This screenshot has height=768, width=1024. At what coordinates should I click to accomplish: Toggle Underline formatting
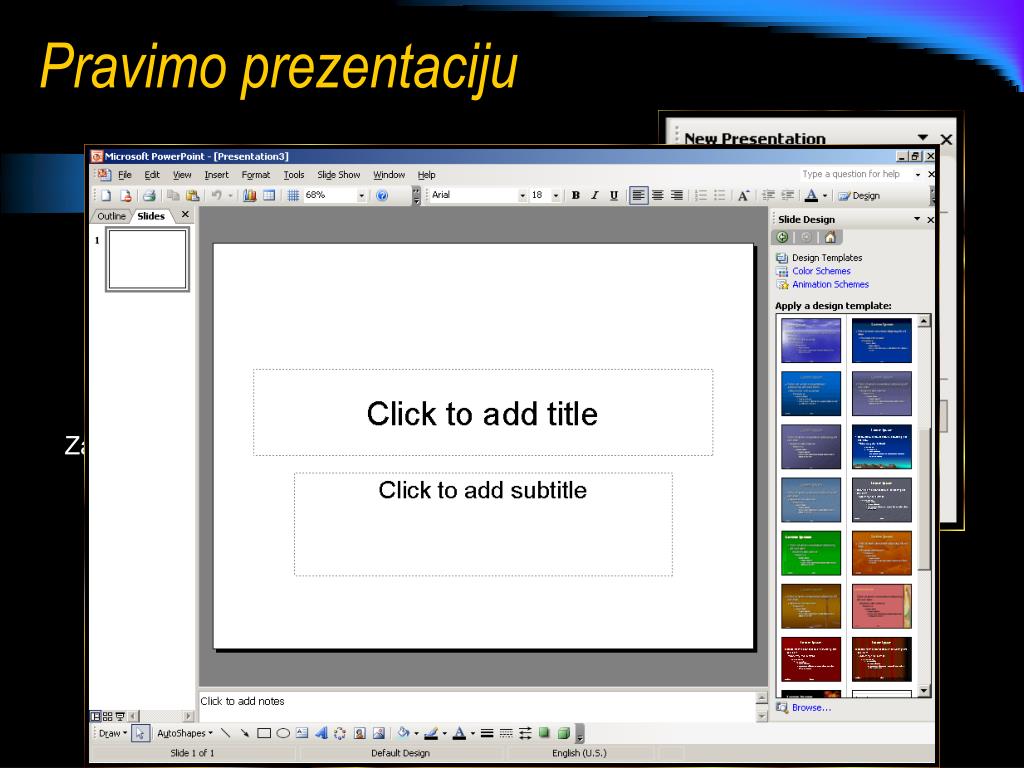point(614,195)
